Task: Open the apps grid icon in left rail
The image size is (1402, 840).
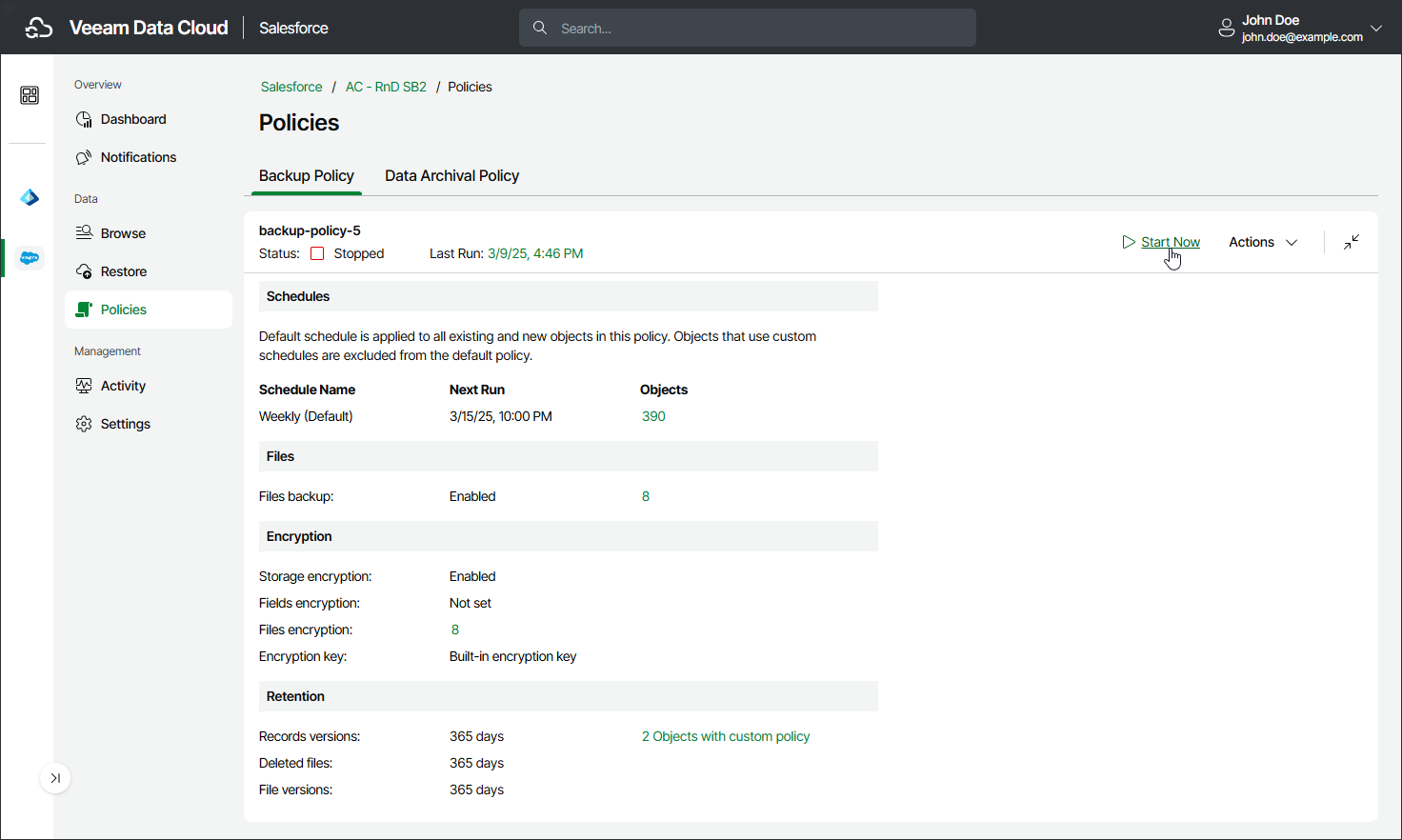Action: click(30, 95)
